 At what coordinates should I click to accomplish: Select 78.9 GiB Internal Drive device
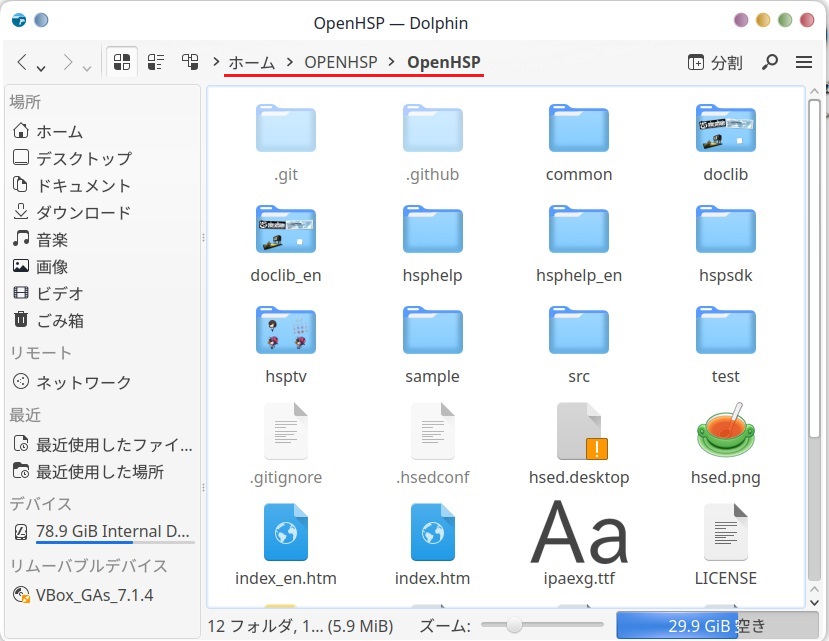103,532
